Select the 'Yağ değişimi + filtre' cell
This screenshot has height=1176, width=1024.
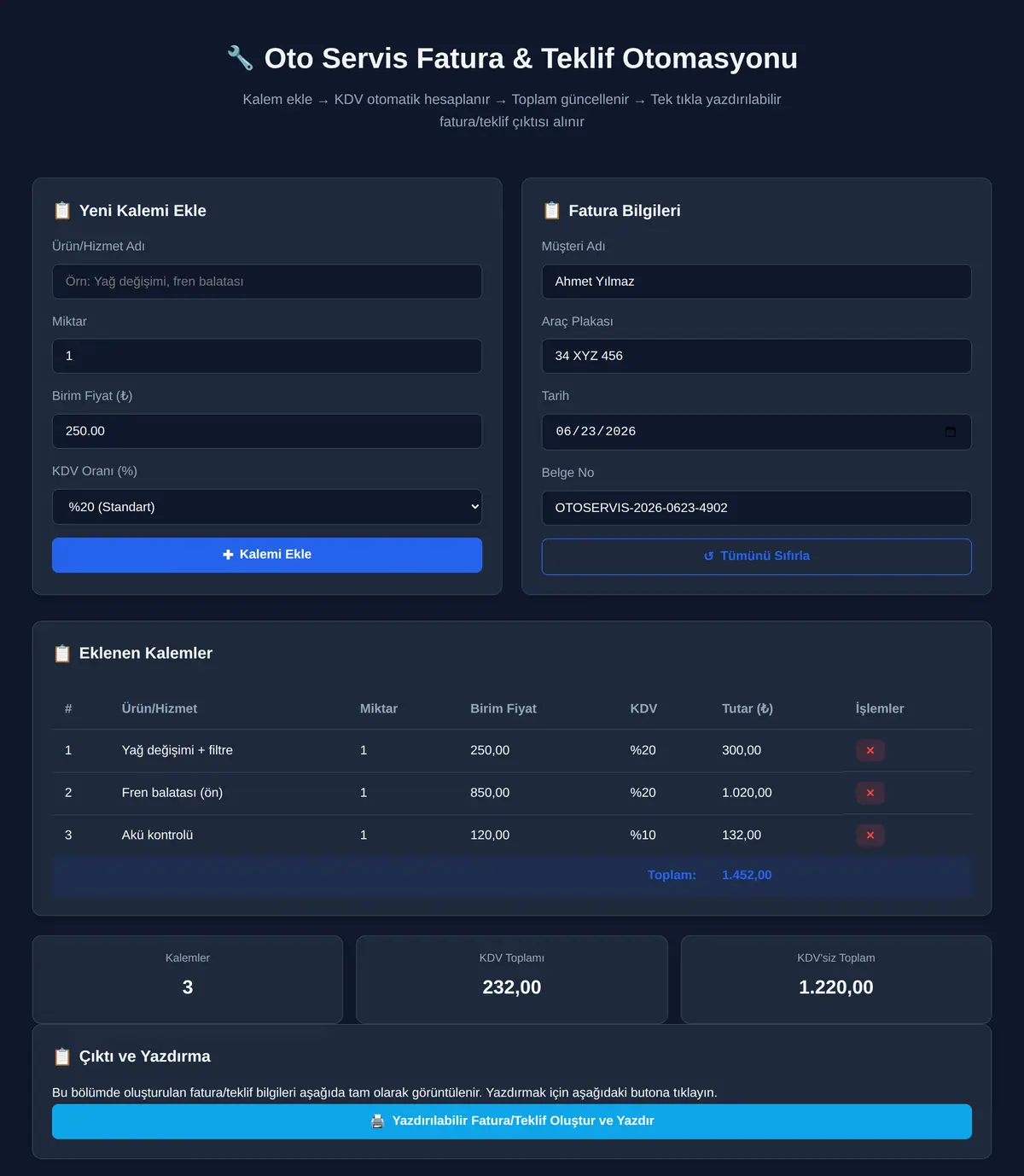(177, 750)
